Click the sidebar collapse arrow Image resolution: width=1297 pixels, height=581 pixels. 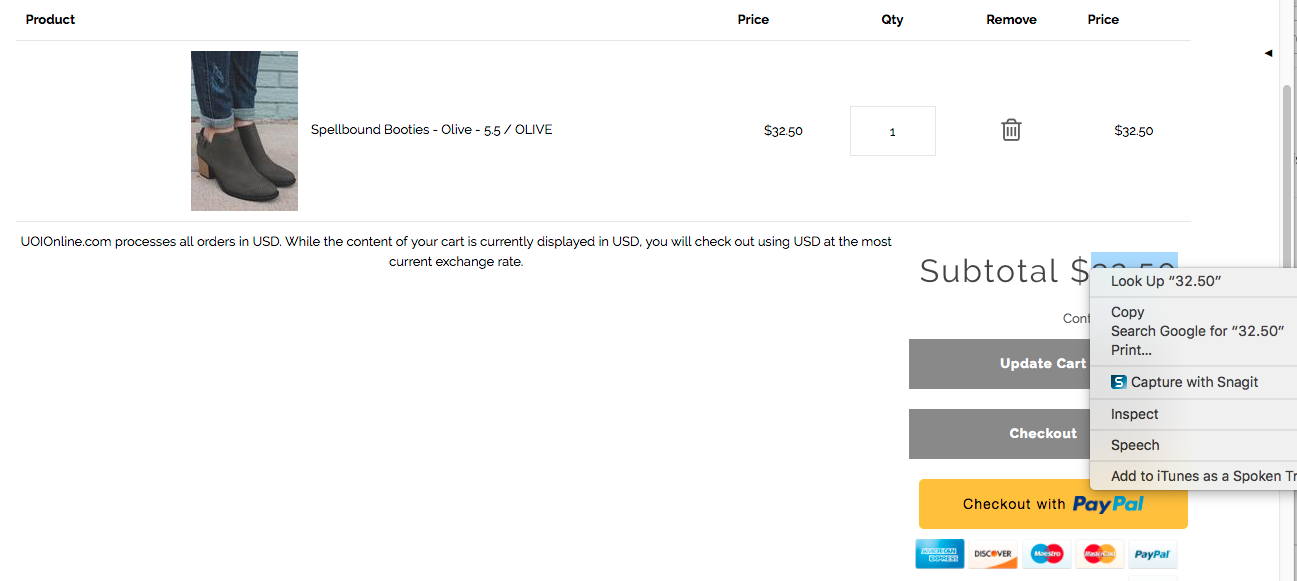pos(1268,53)
